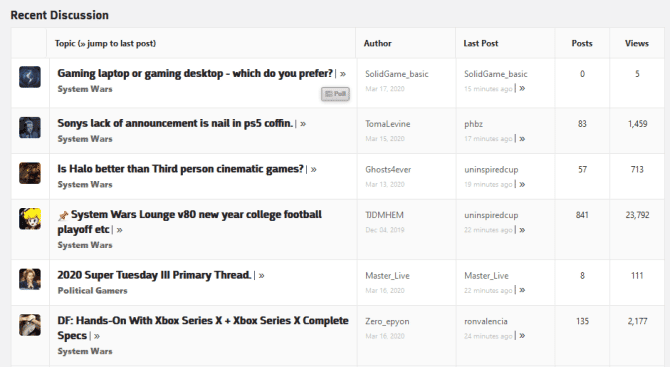
Task: Click last post arrow next to ronvalencia's timestamp
Action: point(522,336)
